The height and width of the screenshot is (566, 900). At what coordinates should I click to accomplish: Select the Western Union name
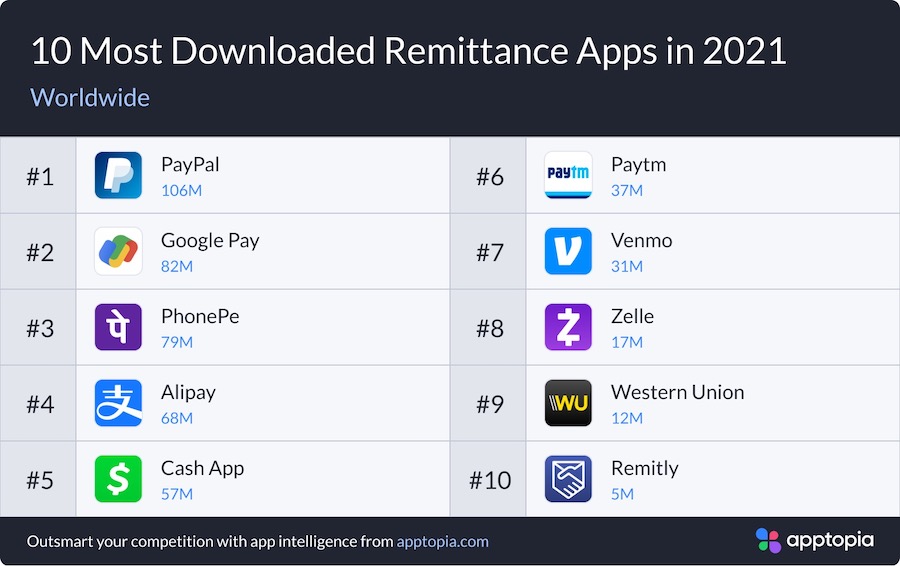click(x=678, y=392)
